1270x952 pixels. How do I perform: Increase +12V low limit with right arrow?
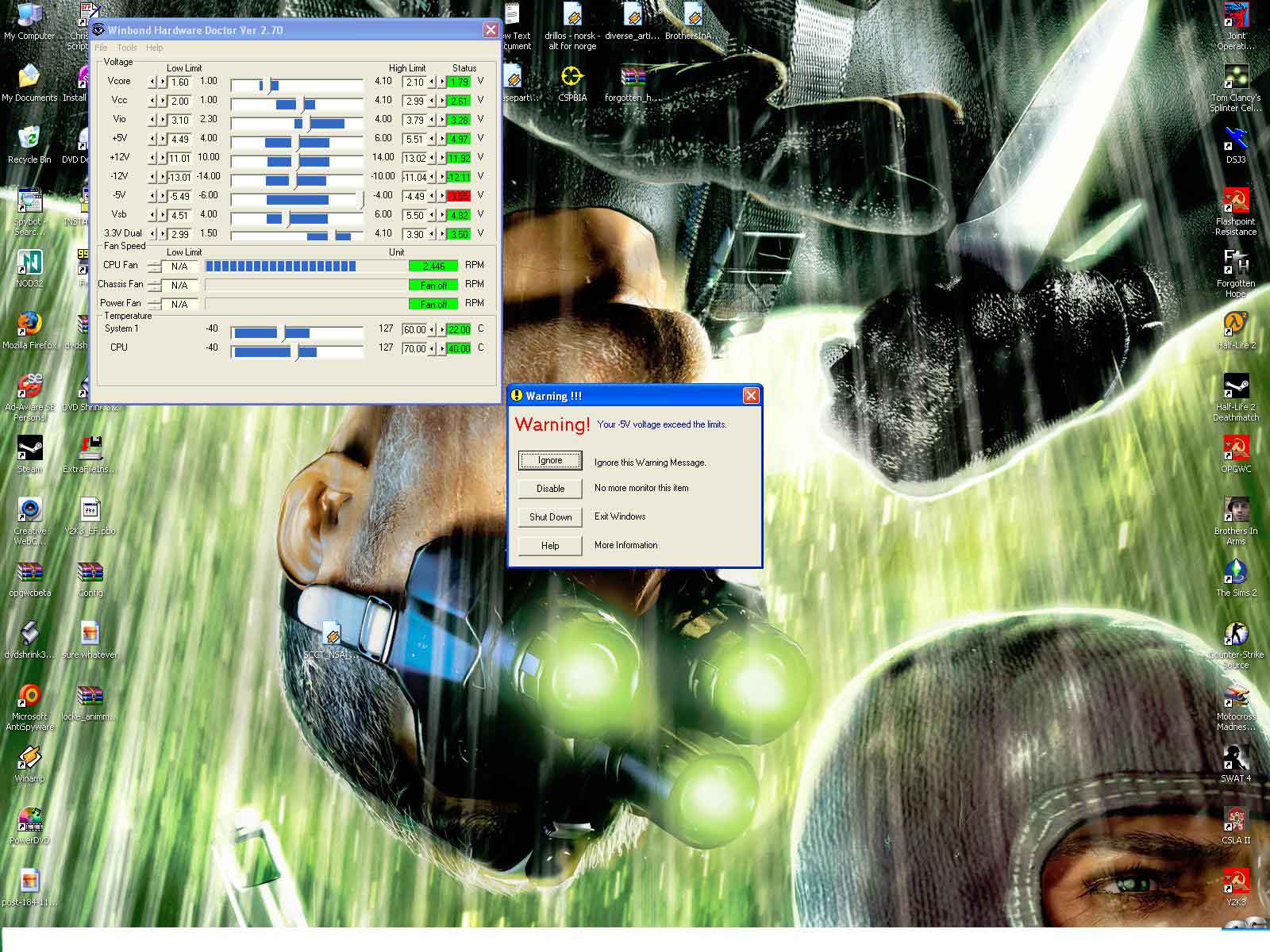pos(163,158)
